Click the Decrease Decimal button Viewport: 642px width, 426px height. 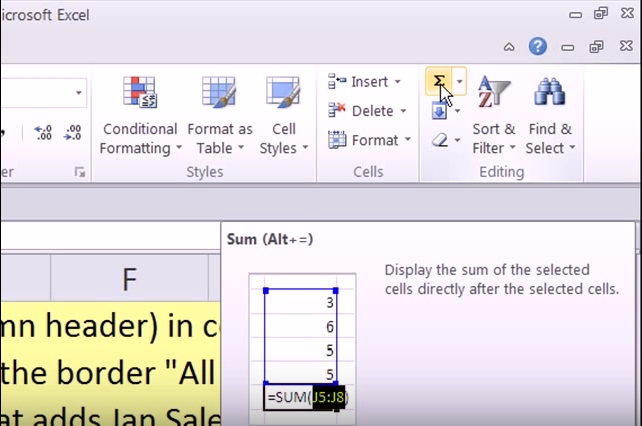[x=72, y=133]
